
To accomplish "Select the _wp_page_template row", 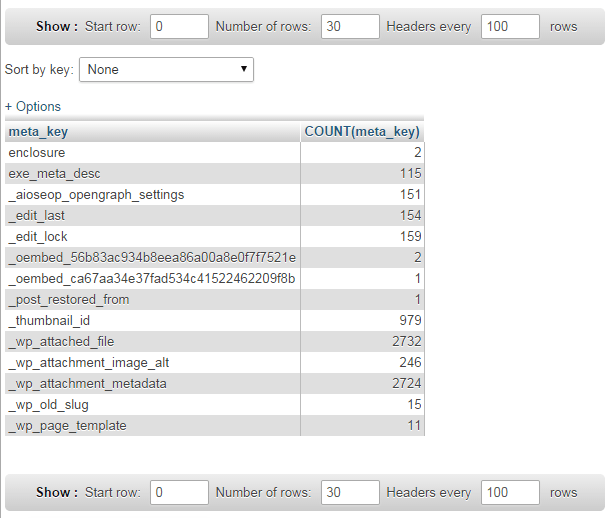I will 67,425.
